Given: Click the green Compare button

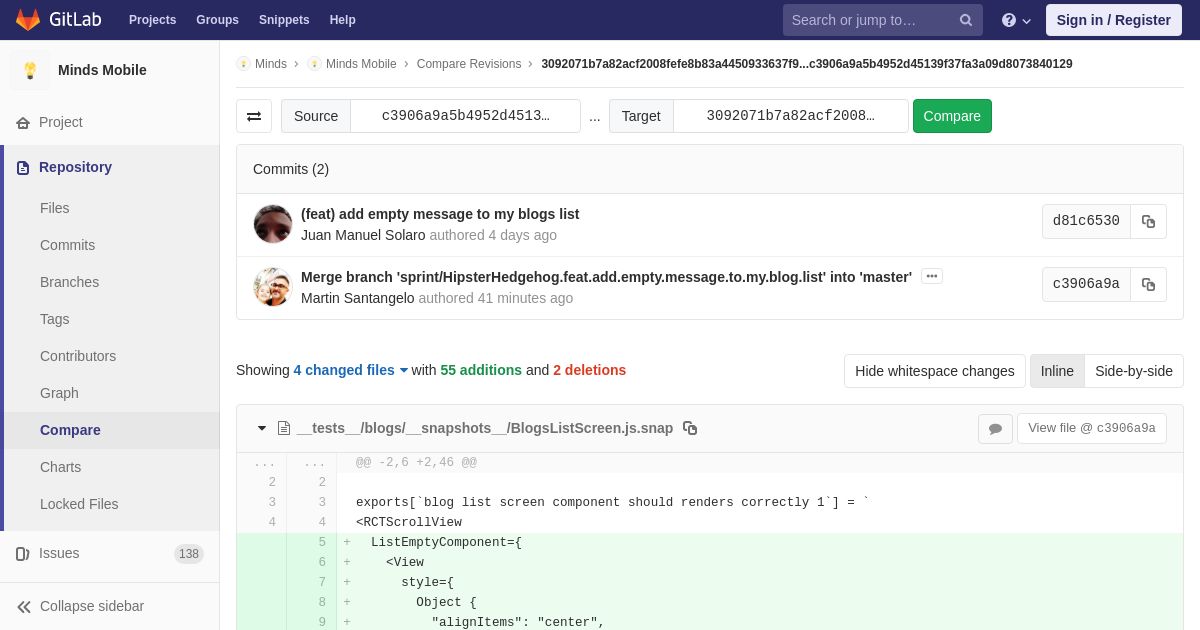Looking at the screenshot, I should pyautogui.click(x=952, y=116).
